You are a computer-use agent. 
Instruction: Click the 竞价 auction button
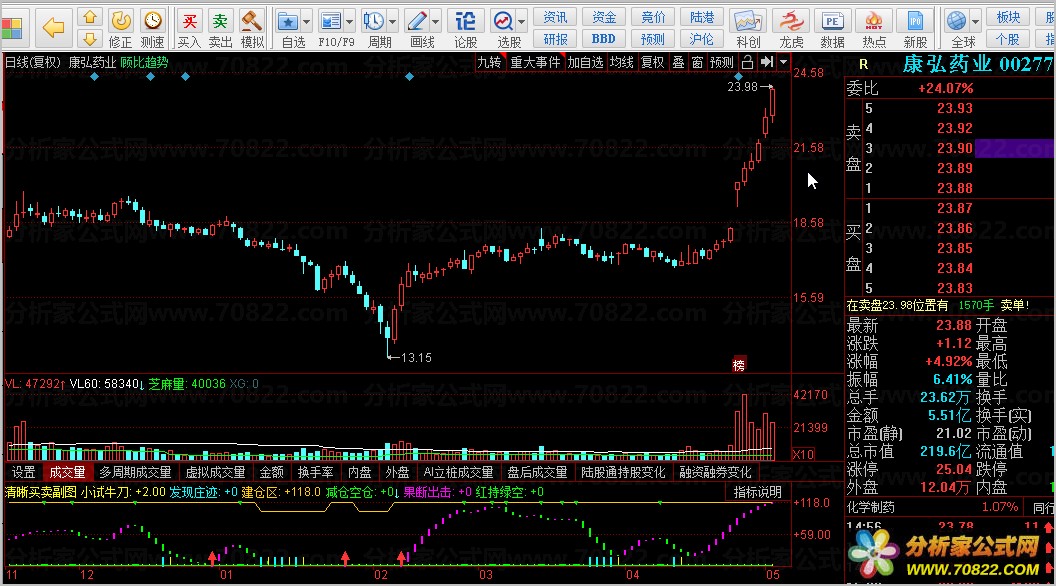tap(653, 18)
